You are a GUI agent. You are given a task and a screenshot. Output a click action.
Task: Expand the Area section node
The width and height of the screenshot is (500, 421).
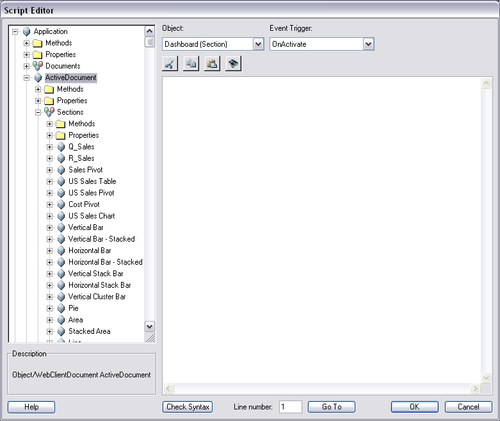point(50,320)
